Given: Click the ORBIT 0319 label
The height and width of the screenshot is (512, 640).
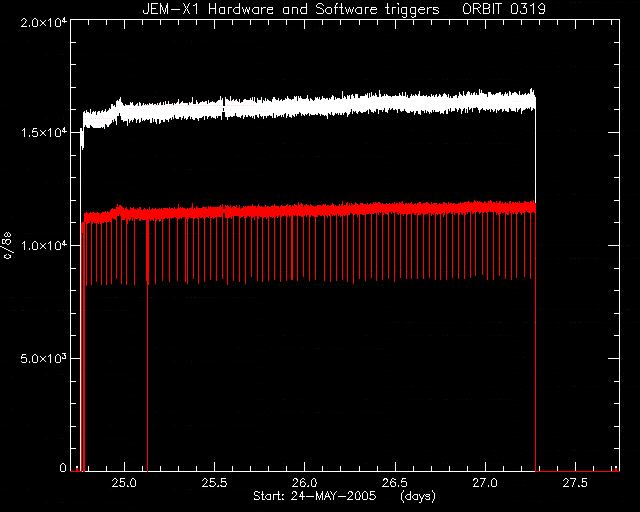Looking at the screenshot, I should (504, 9).
